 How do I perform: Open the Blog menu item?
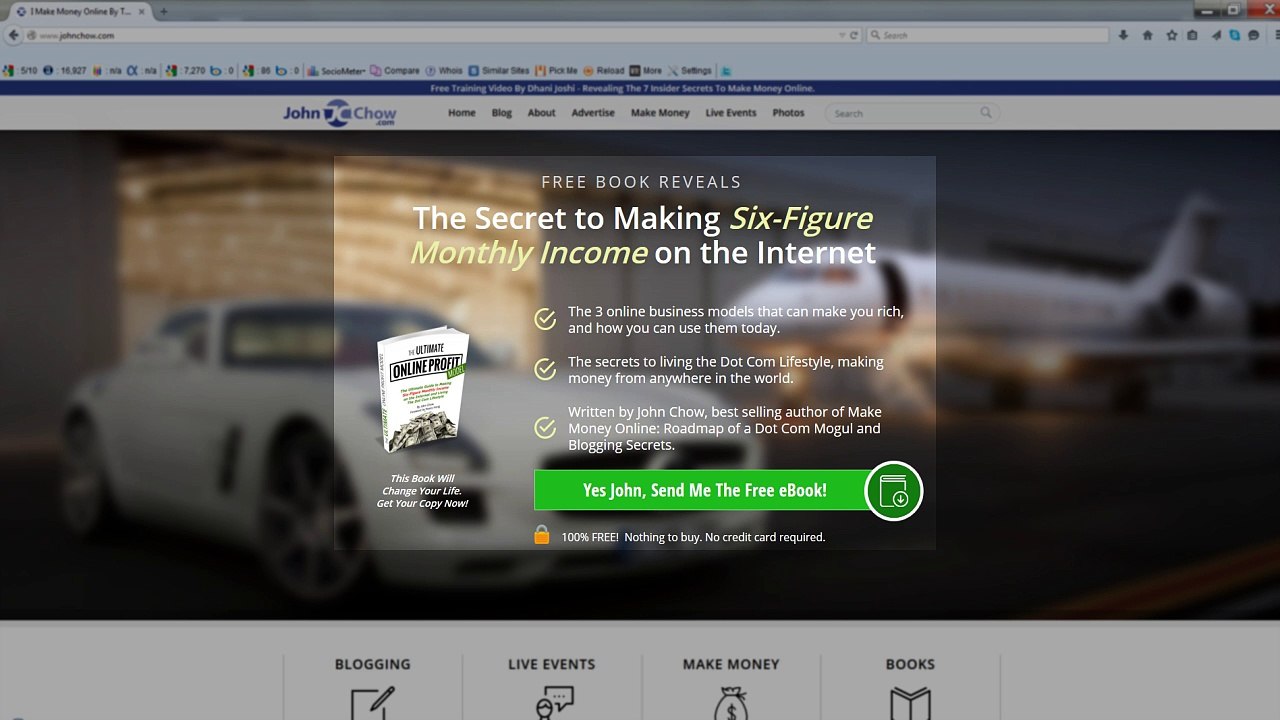[502, 113]
